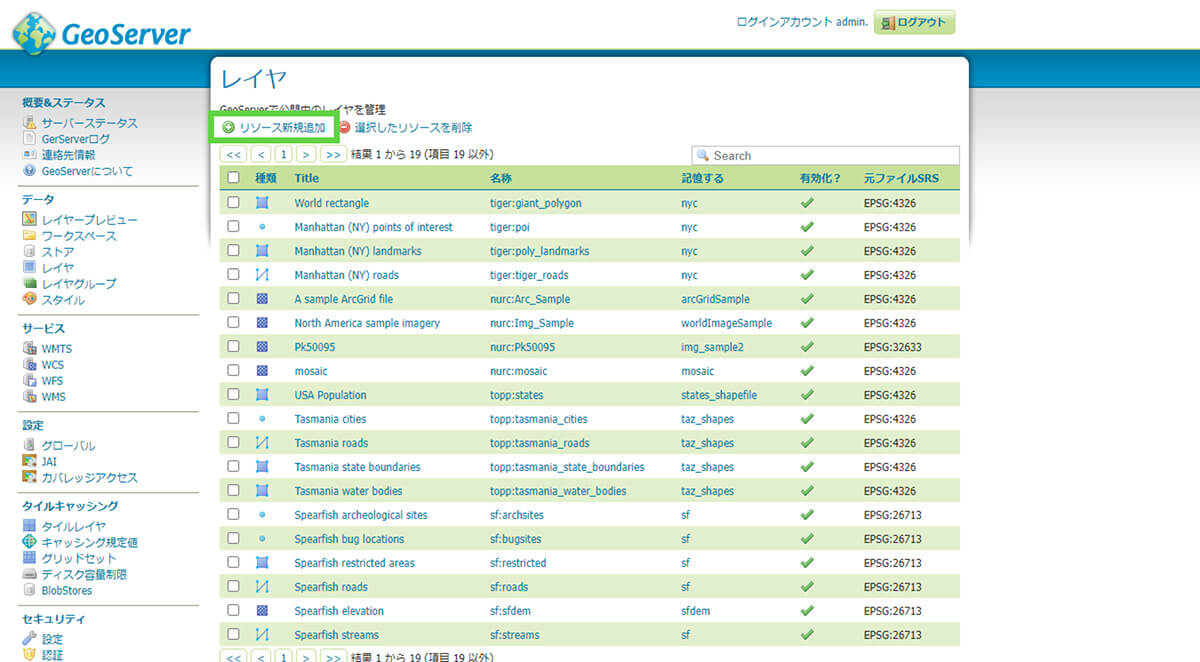
Task: Click the WMS service icon
Action: coord(30,397)
